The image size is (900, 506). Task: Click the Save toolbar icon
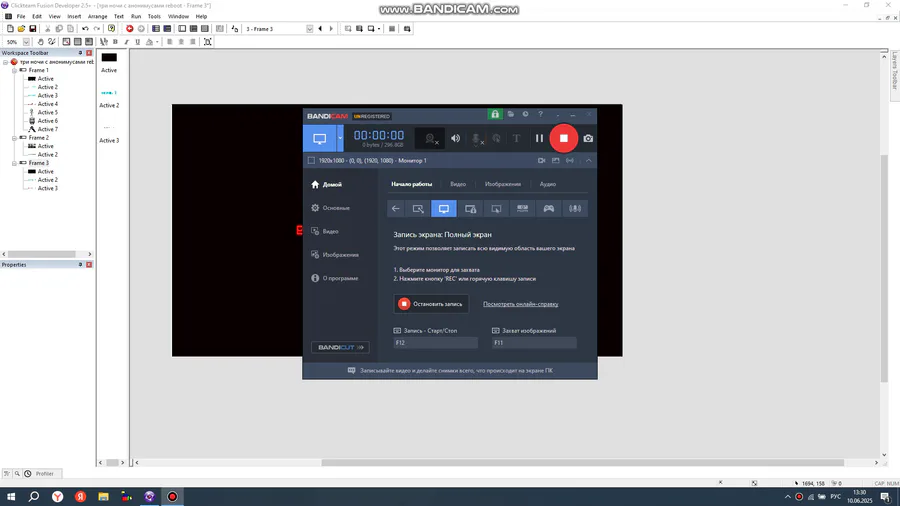coord(33,29)
